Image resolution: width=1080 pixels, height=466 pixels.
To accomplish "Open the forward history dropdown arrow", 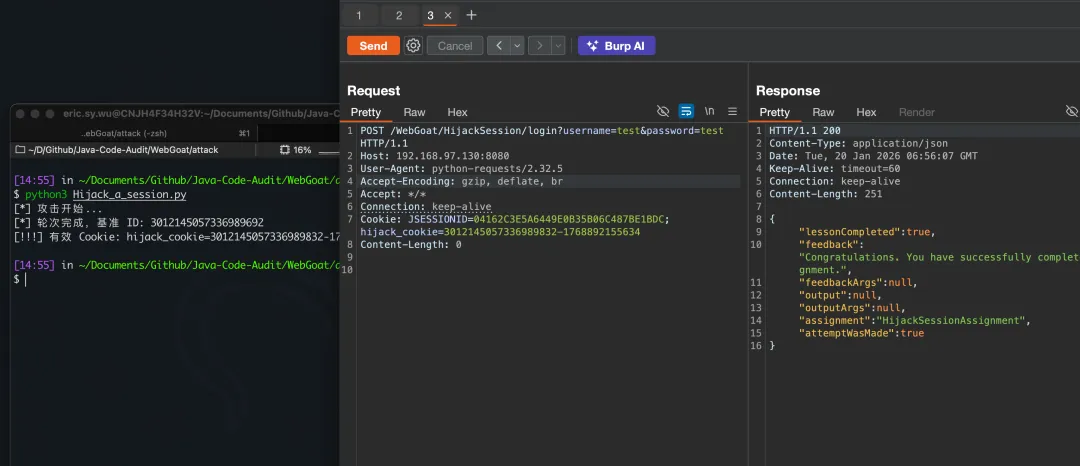I will tap(558, 45).
